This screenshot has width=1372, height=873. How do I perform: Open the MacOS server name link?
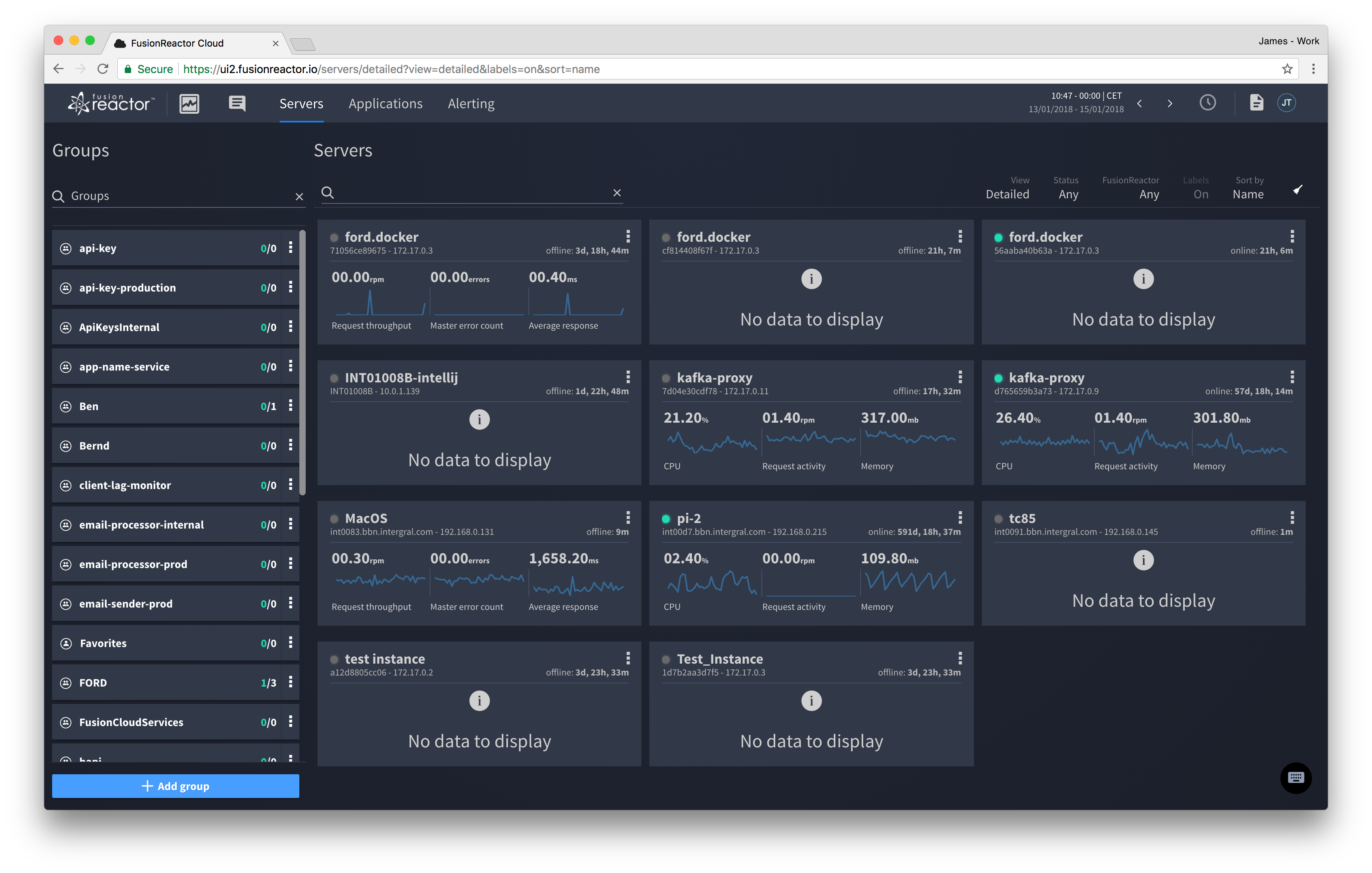(x=366, y=518)
